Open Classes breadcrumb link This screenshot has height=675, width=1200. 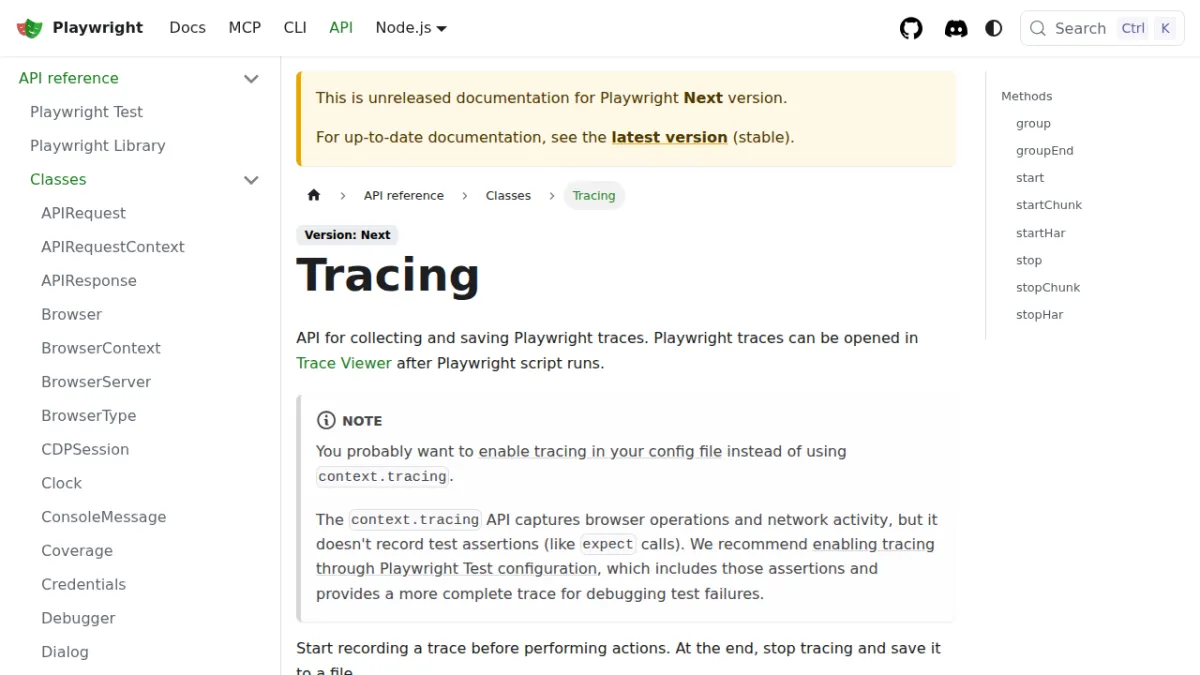pyautogui.click(x=508, y=195)
